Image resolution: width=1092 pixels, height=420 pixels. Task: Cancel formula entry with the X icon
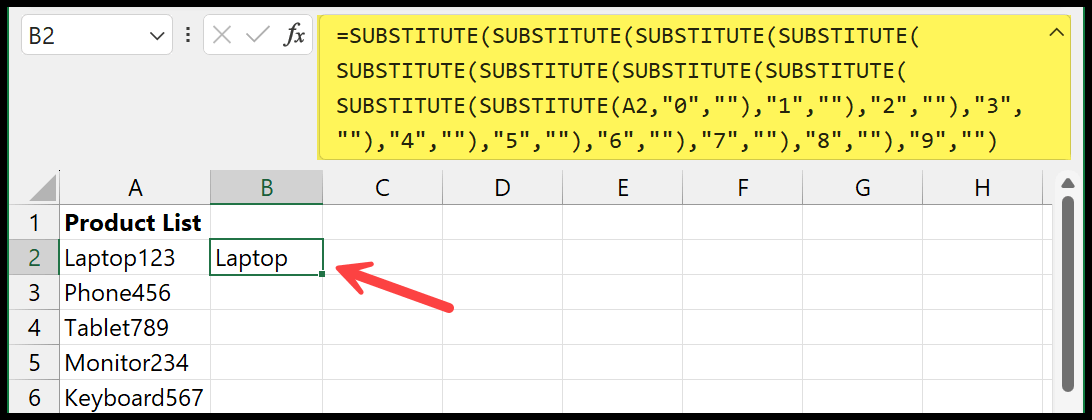pyautogui.click(x=221, y=36)
